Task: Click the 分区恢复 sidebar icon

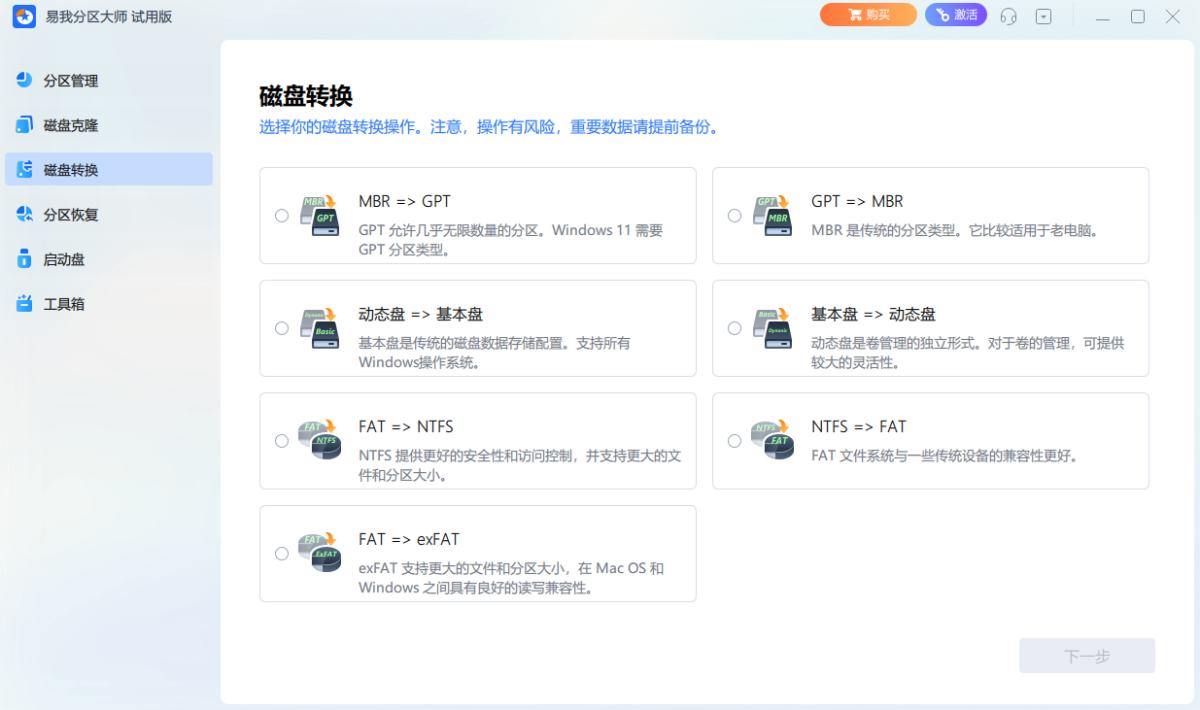Action: pos(25,214)
